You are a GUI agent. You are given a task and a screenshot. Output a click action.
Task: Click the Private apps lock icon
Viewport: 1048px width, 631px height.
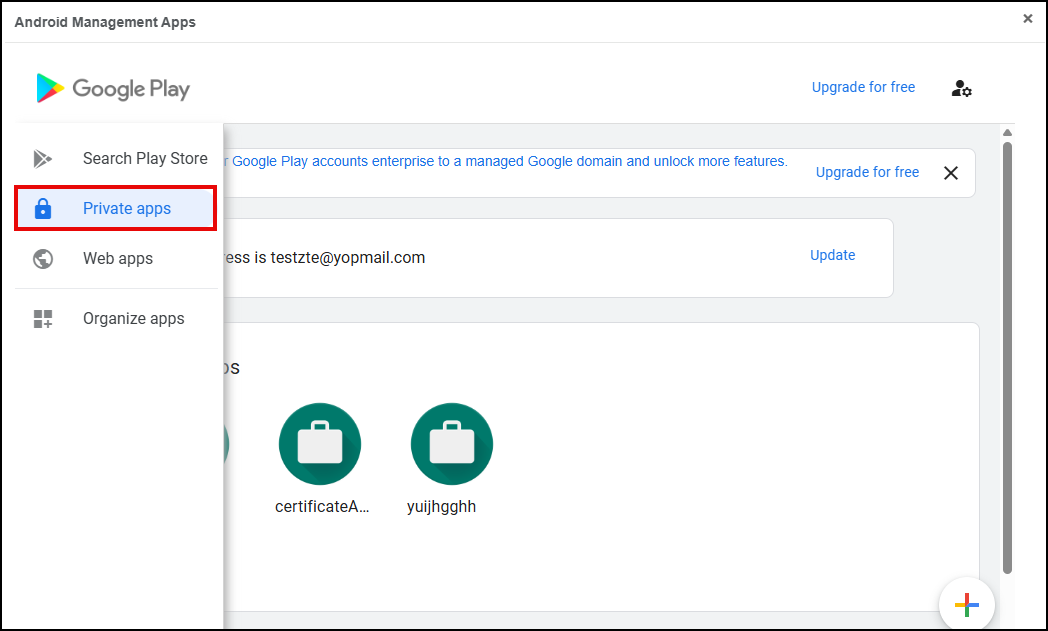(x=42, y=209)
